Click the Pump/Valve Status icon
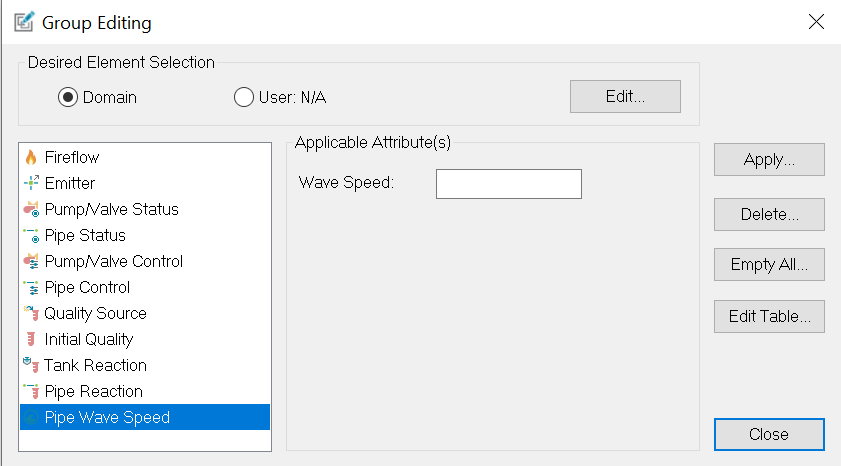Viewport: 841px width, 466px height. 31,209
